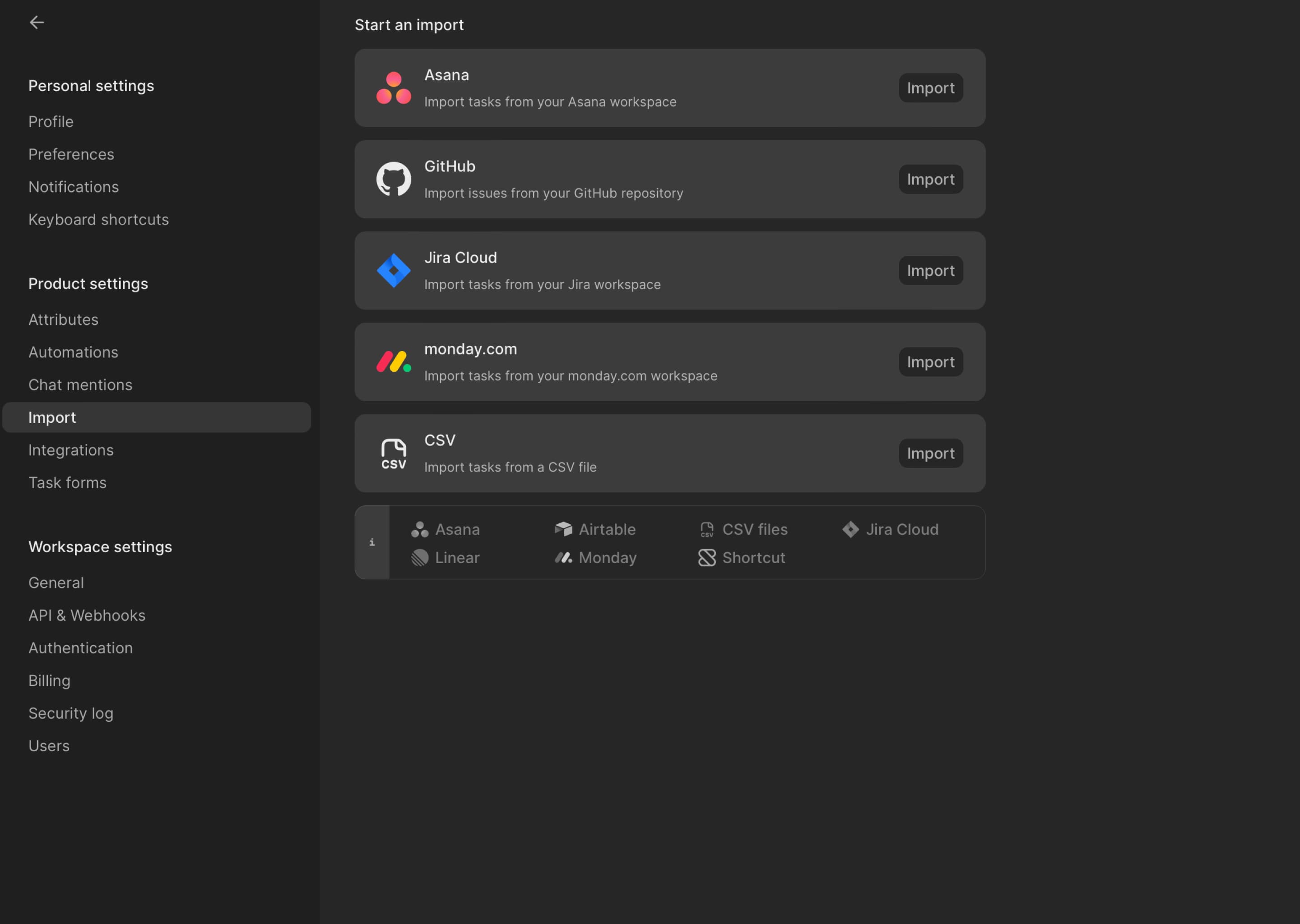Expand the info tooltip at bottom
This screenshot has width=1300, height=924.
[372, 542]
